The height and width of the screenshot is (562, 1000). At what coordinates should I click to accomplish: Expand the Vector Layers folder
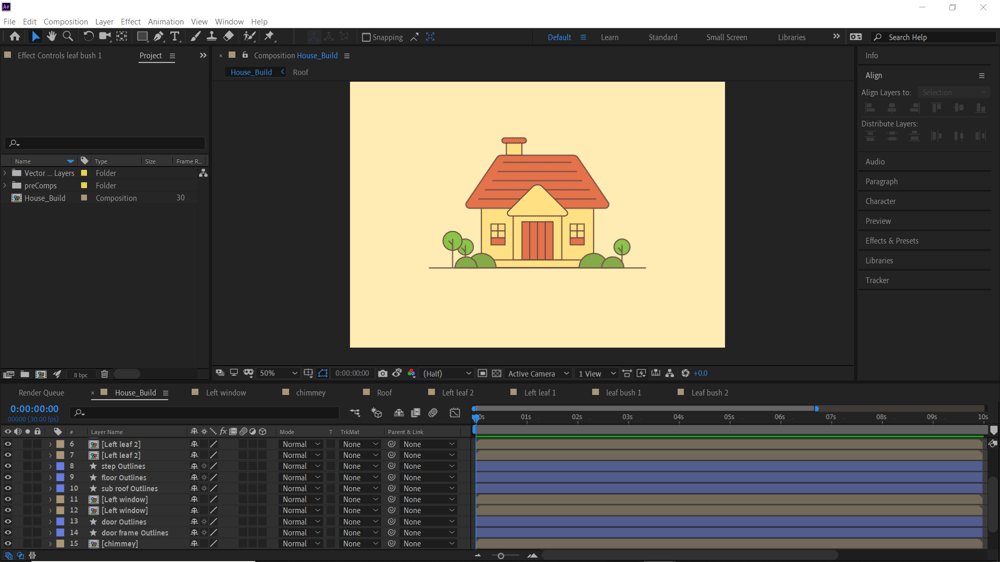[5, 173]
